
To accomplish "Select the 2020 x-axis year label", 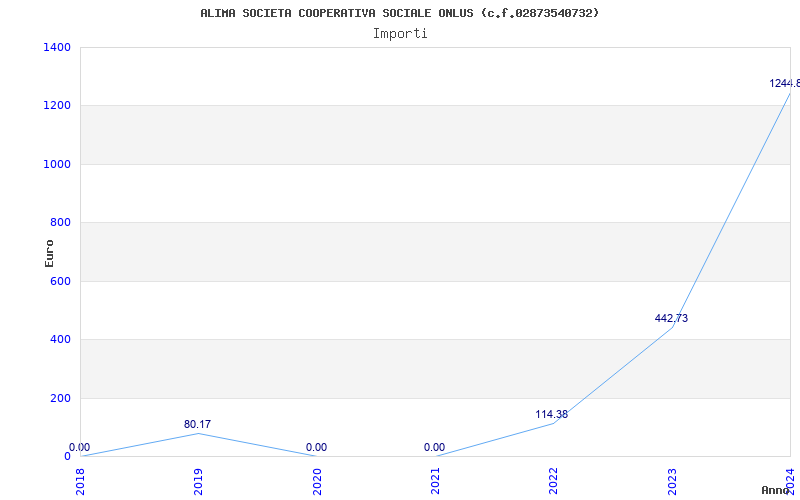I will point(317,481).
